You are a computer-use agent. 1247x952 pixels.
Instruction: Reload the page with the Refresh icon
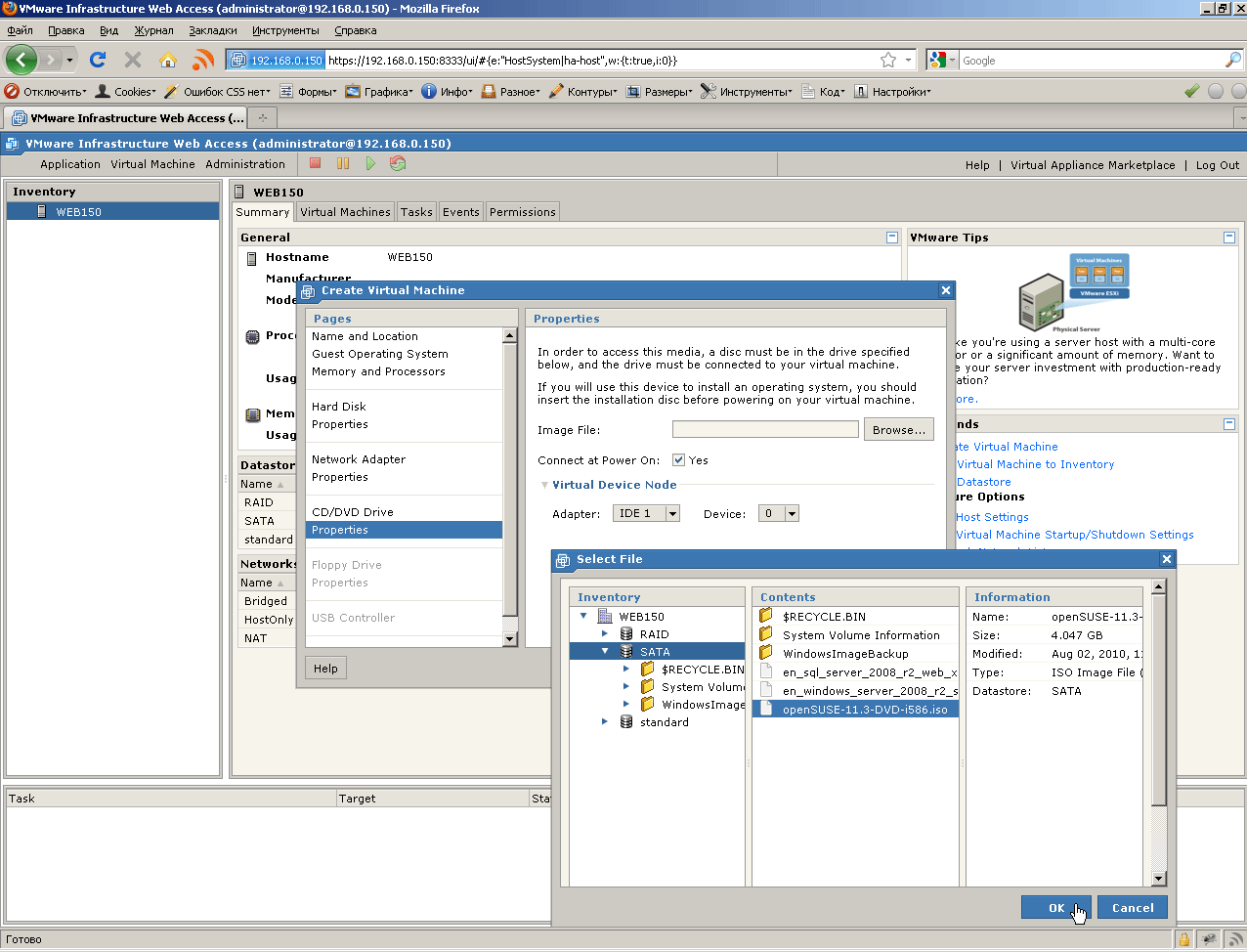tap(98, 60)
